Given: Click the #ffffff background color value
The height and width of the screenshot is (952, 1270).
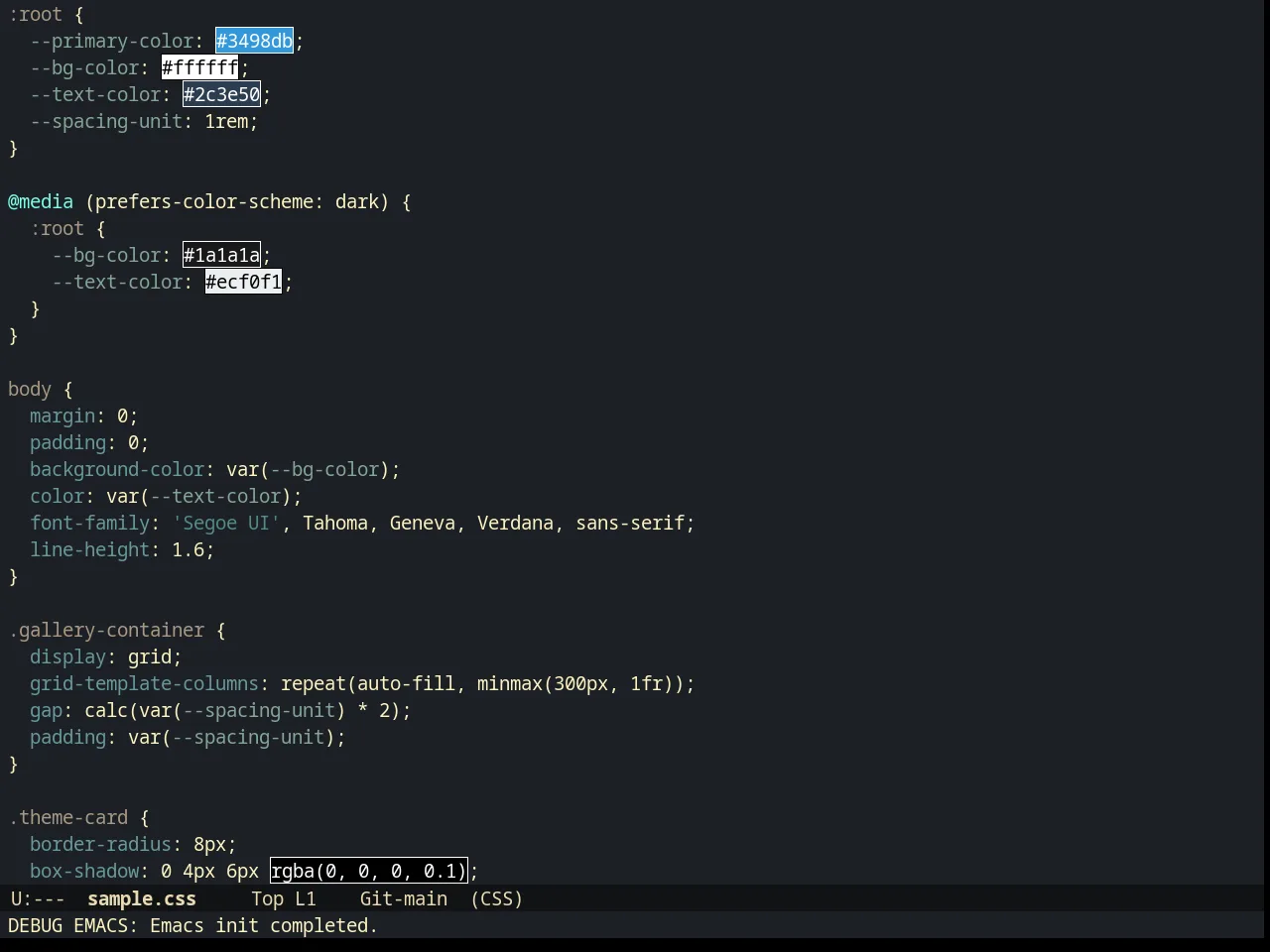Looking at the screenshot, I should click(x=200, y=67).
